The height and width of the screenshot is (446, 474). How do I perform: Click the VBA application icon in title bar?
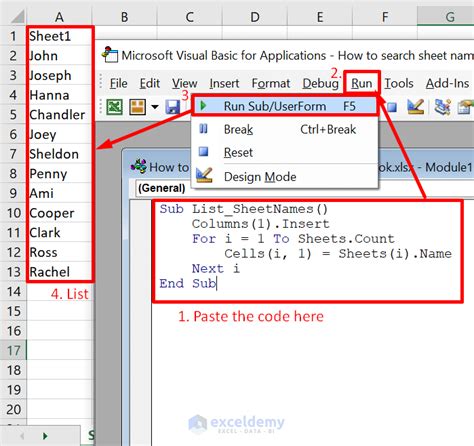click(x=110, y=55)
